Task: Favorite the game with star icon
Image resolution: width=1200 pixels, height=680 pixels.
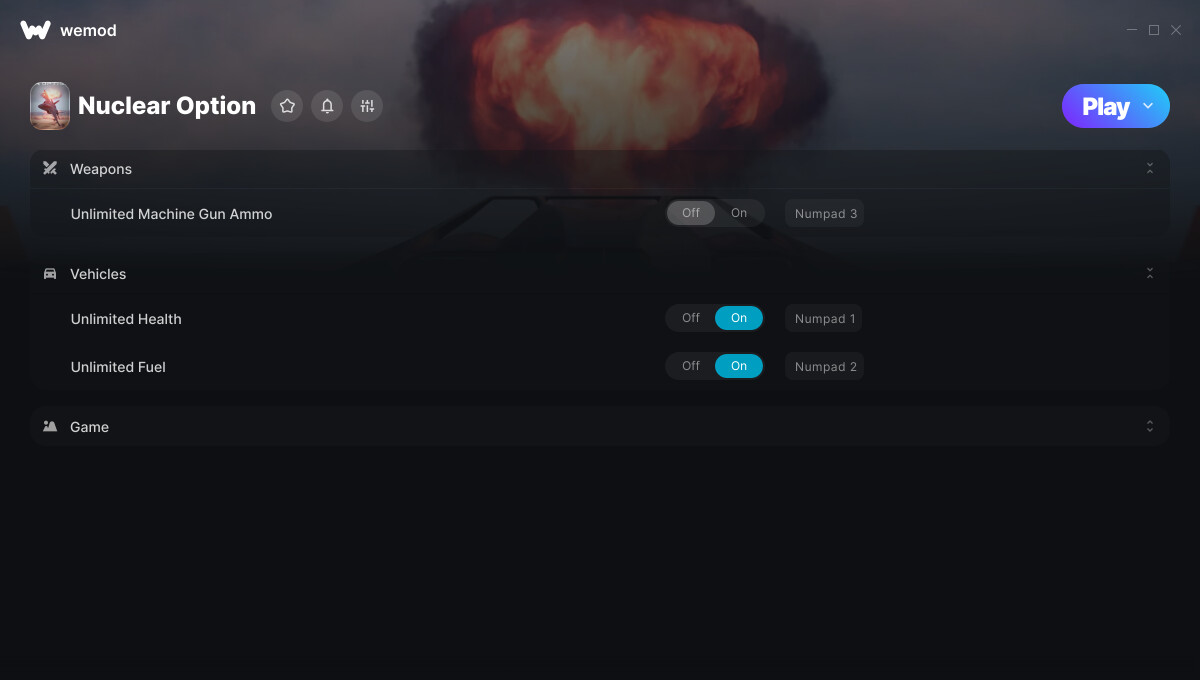Action: (x=287, y=106)
